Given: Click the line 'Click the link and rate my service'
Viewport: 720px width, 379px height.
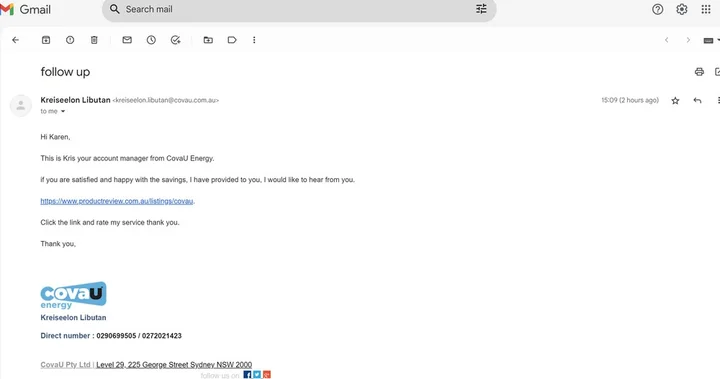Looking at the screenshot, I should 110,222.
